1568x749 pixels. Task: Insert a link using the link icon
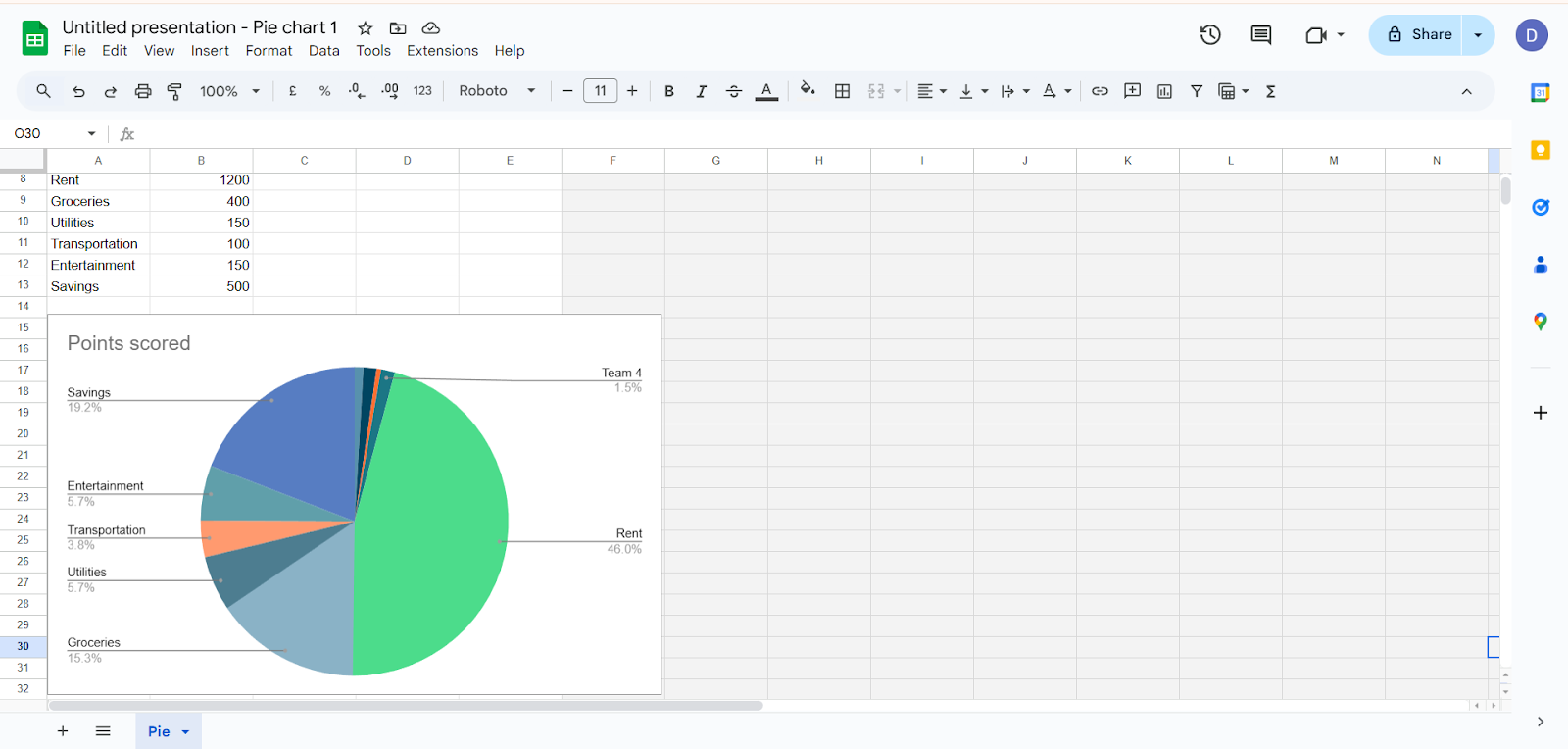click(1100, 91)
